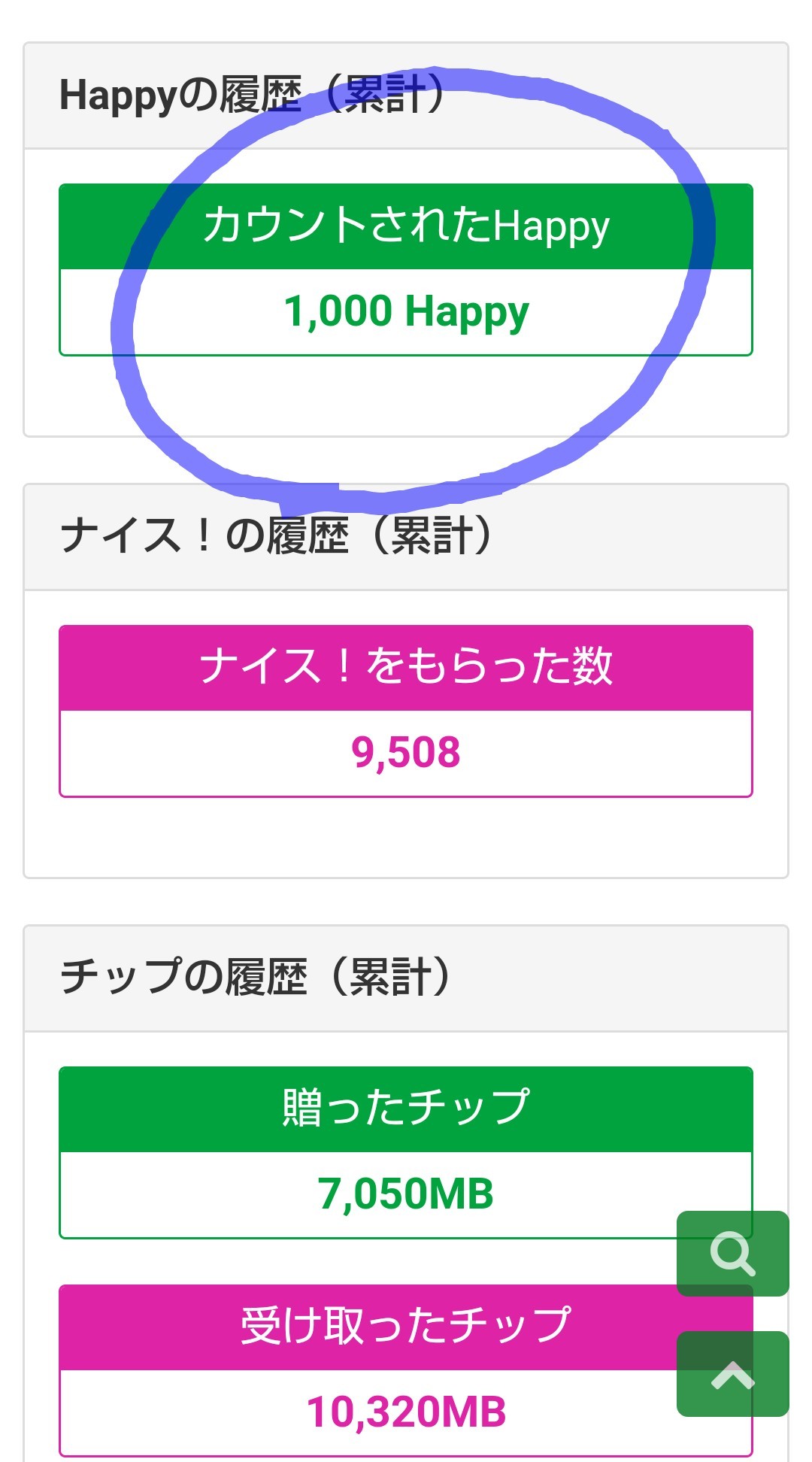The width and height of the screenshot is (812, 1462).
Task: Tap the blank area above the Happyの履歴 panel
Action: (x=406, y=20)
